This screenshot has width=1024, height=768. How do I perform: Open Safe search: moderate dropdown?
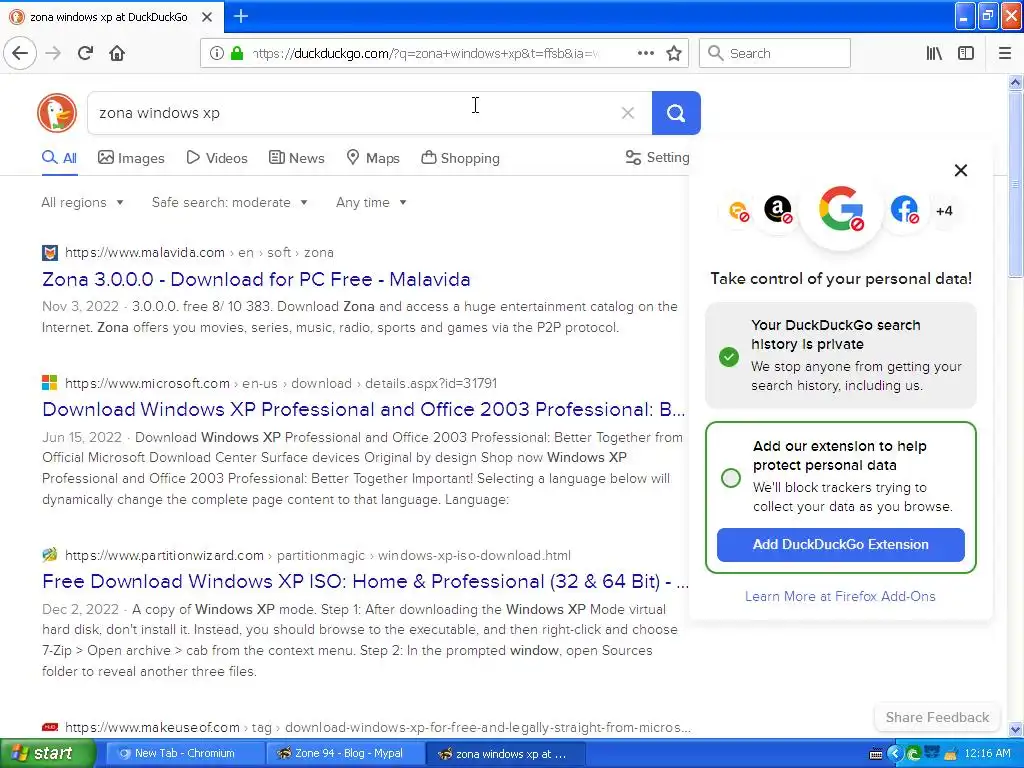pyautogui.click(x=230, y=202)
